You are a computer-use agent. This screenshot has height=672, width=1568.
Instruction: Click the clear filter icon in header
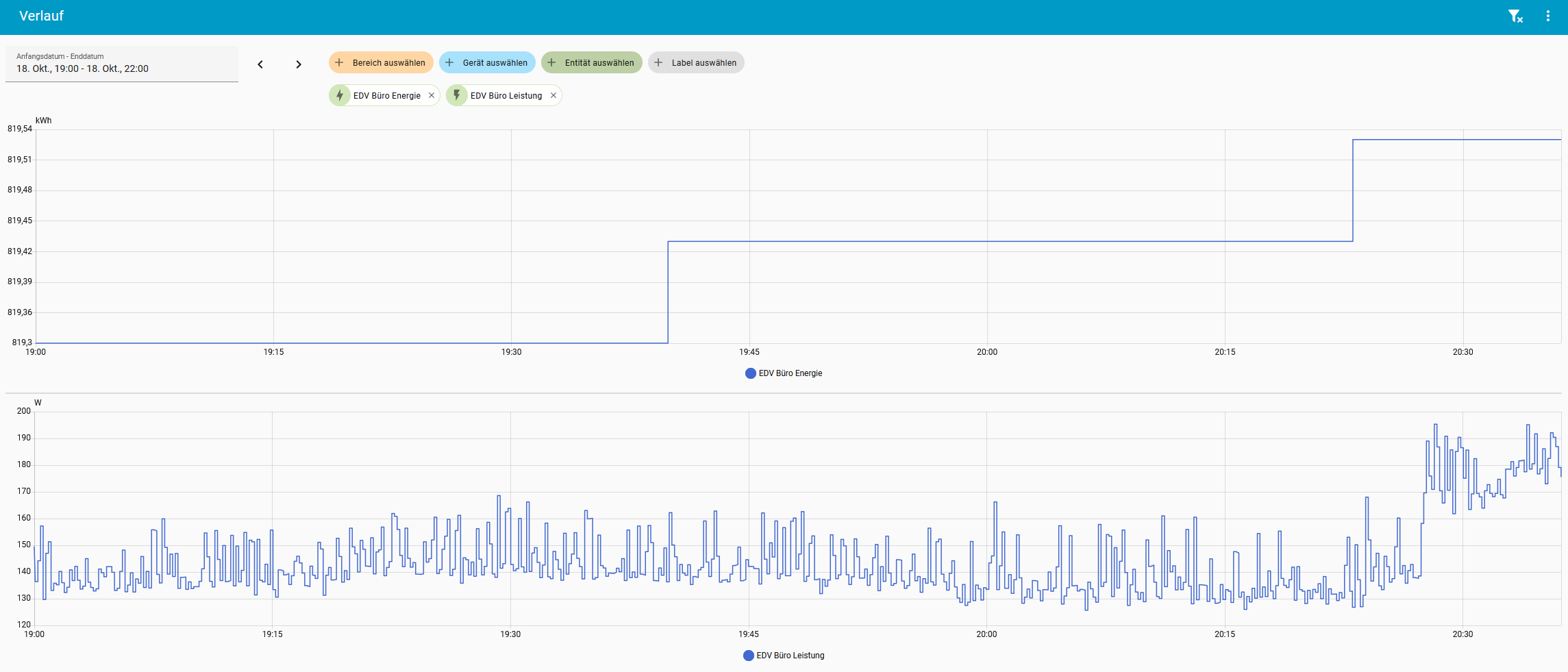click(x=1515, y=16)
